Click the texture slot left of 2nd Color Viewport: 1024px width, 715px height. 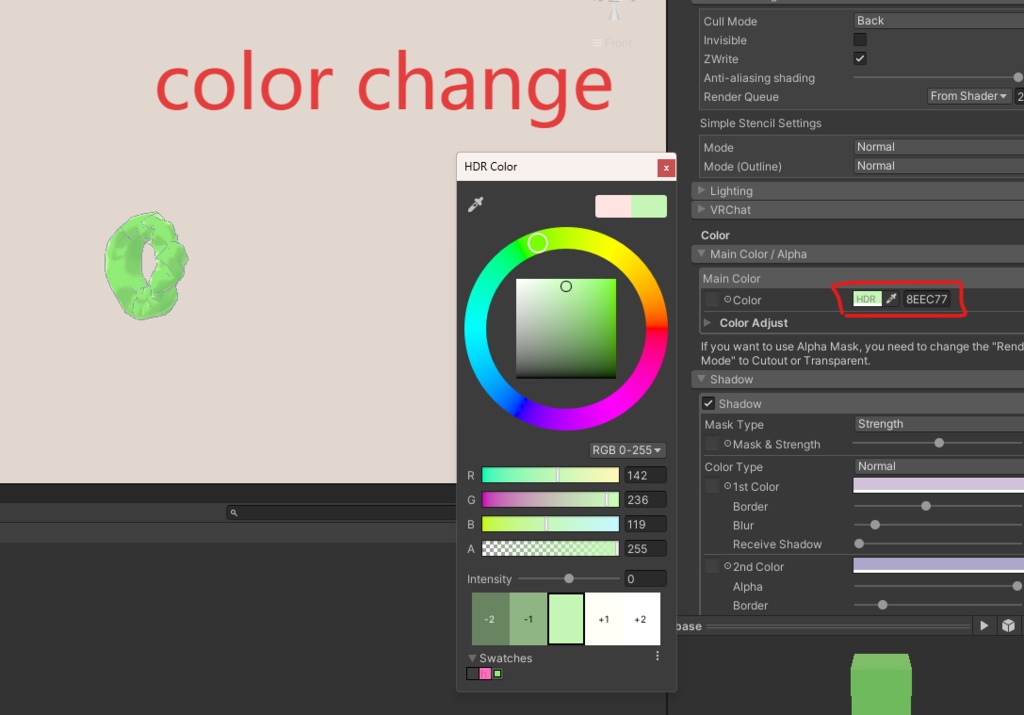pos(712,566)
